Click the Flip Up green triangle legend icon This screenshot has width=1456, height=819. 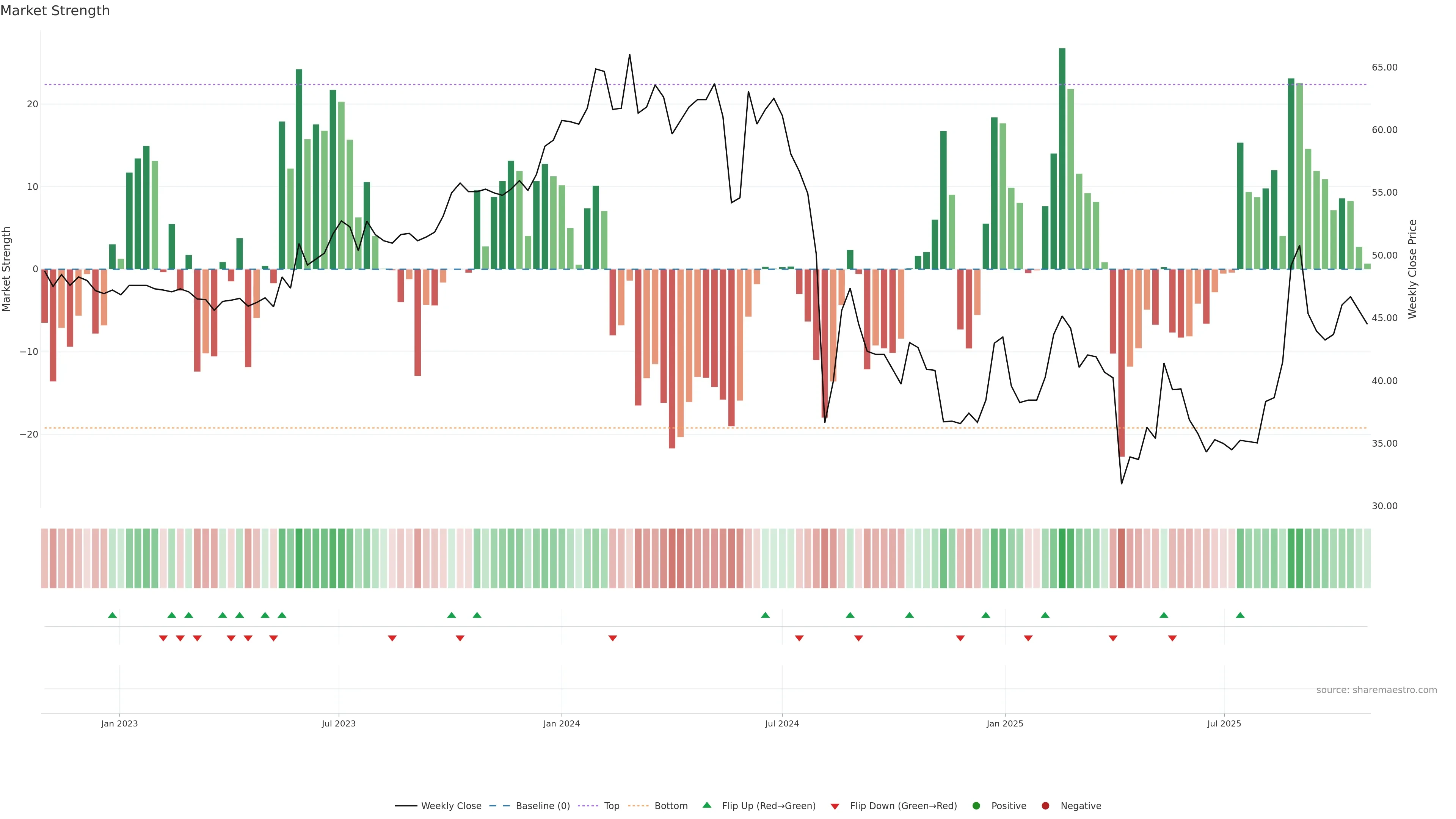(x=706, y=805)
